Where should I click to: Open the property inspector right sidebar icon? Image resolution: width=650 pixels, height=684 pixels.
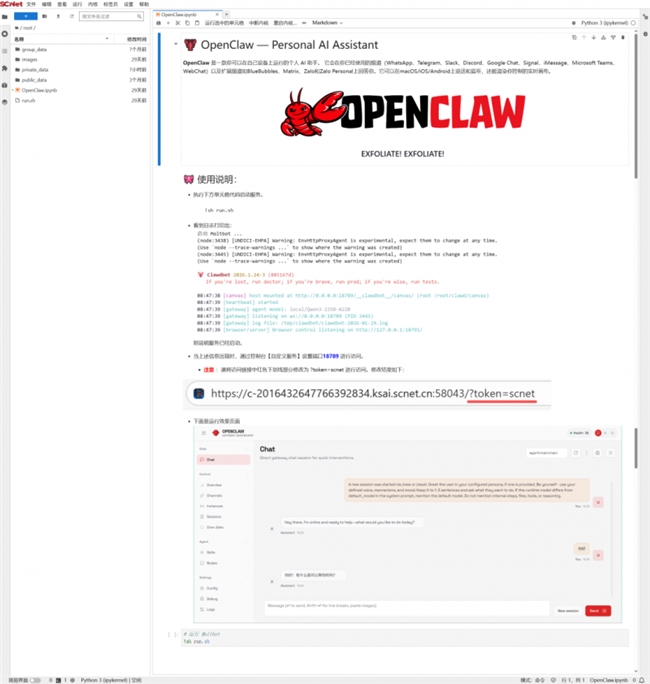pyautogui.click(x=645, y=17)
